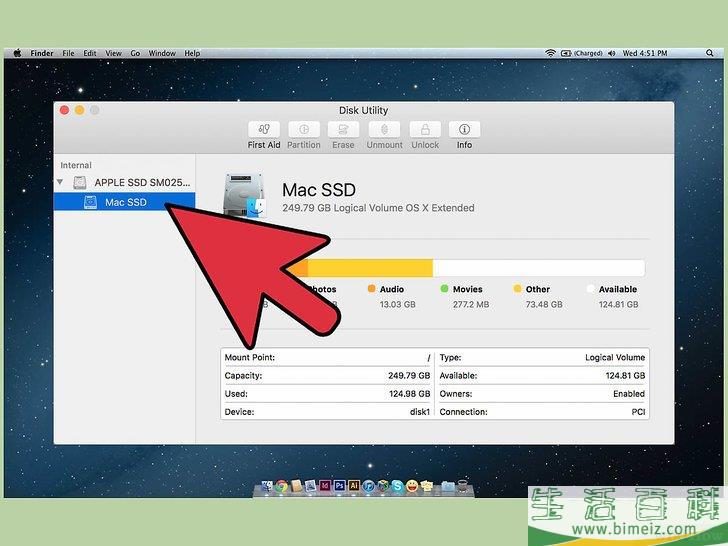Click the Used 124.98 GB table cell
Image resolution: width=728 pixels, height=546 pixels.
pyautogui.click(x=327, y=394)
